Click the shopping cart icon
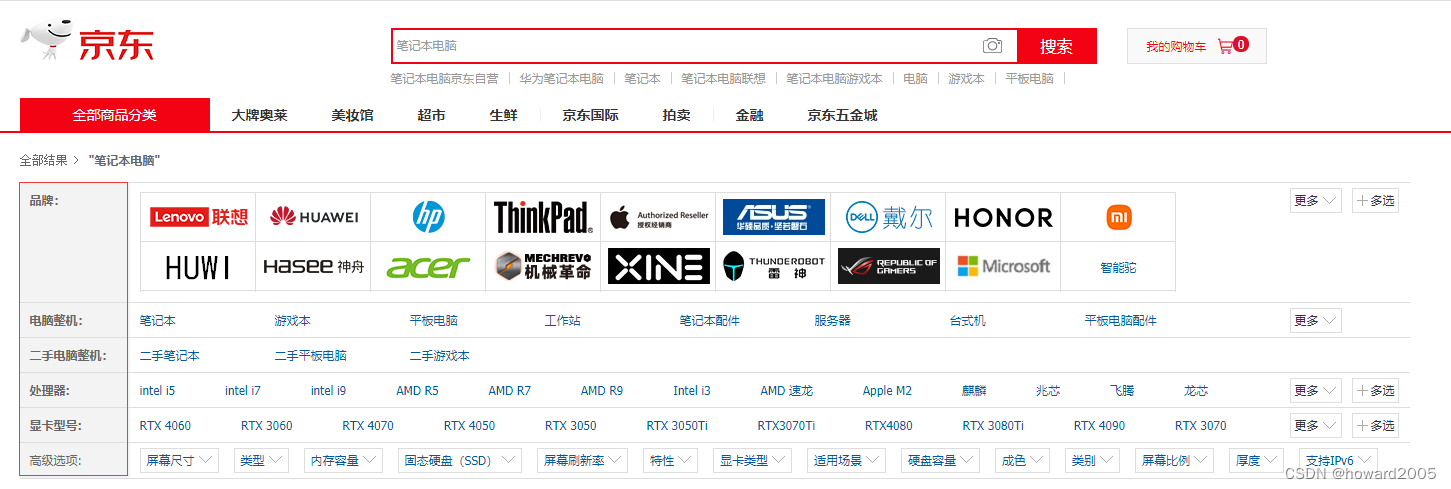This screenshot has width=1451, height=489. (1225, 46)
